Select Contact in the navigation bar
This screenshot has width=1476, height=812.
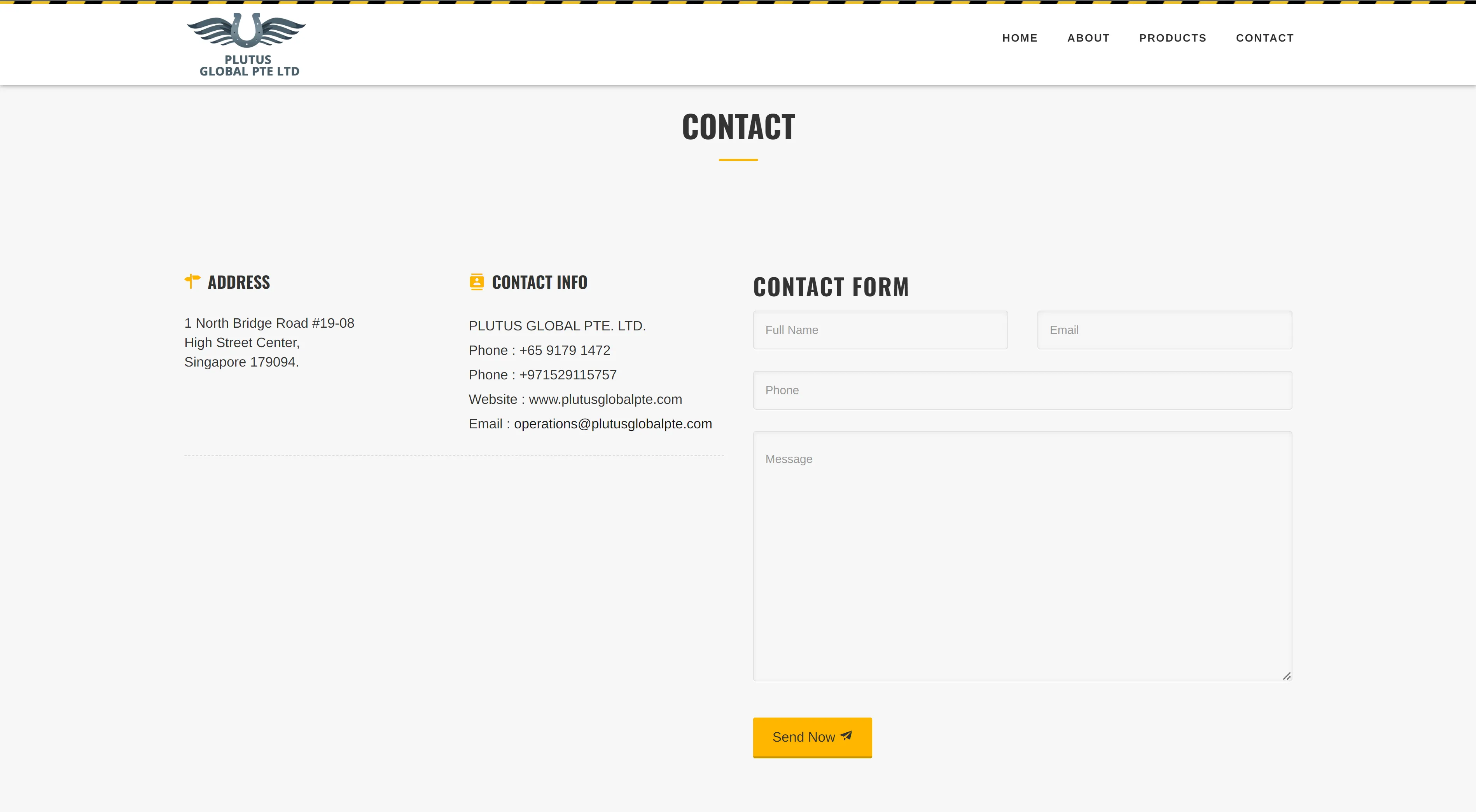point(1264,38)
